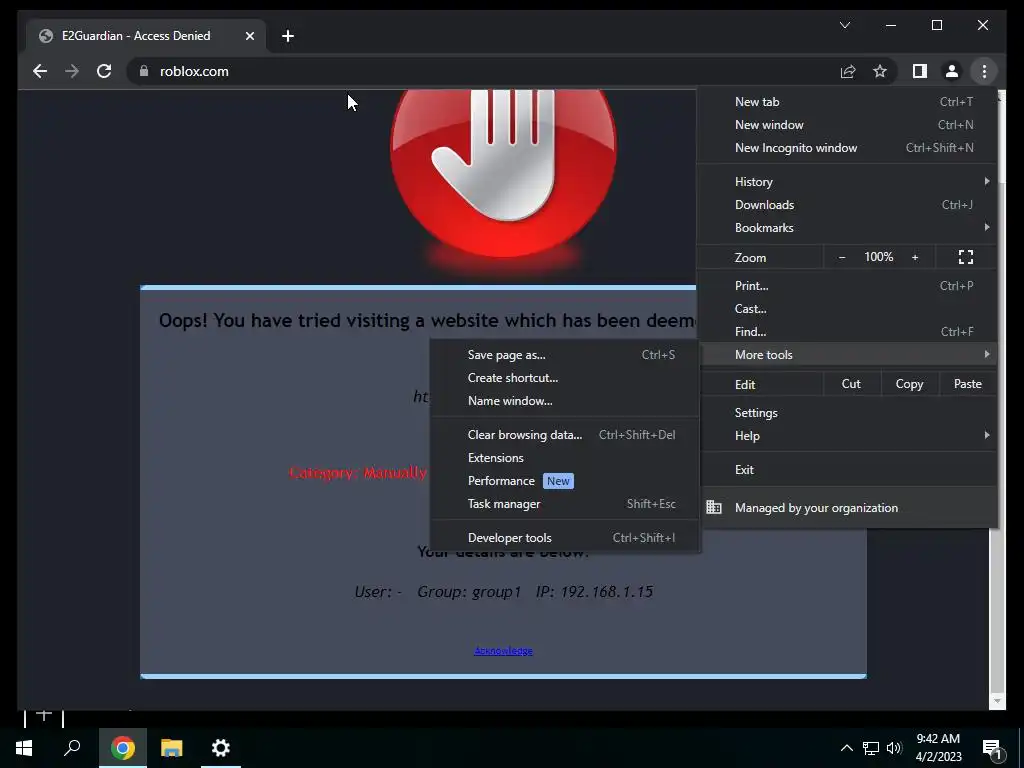Select Name window...
This screenshot has height=768, width=1024.
[565, 400]
